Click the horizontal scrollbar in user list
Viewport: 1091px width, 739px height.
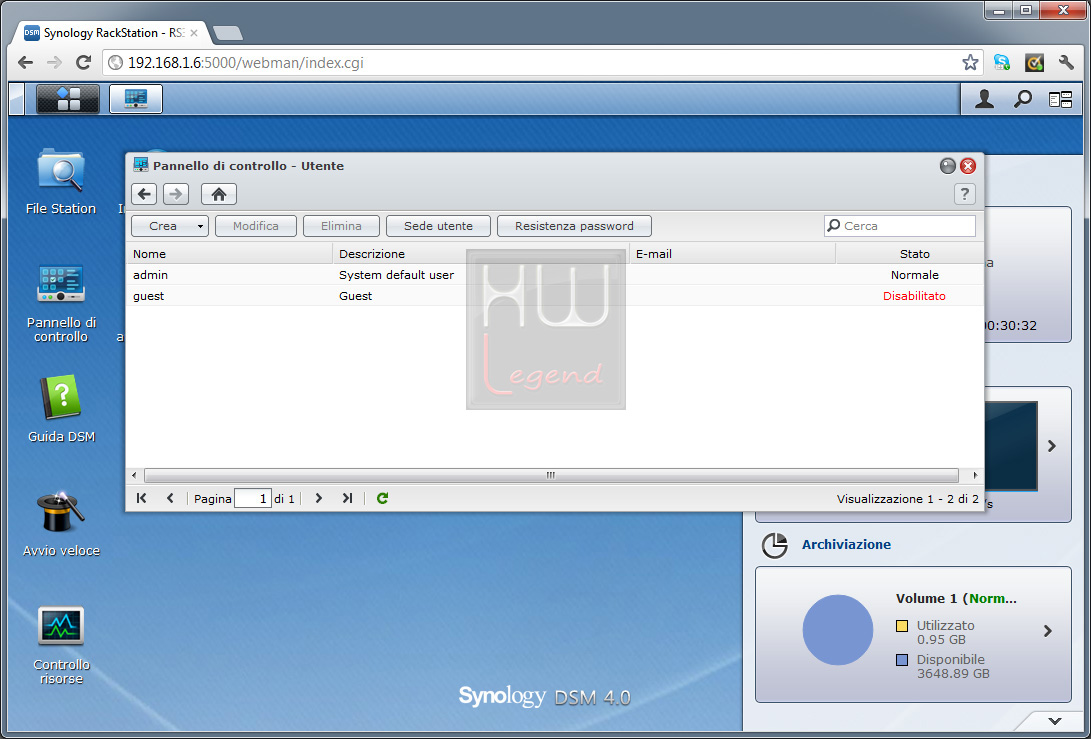551,475
